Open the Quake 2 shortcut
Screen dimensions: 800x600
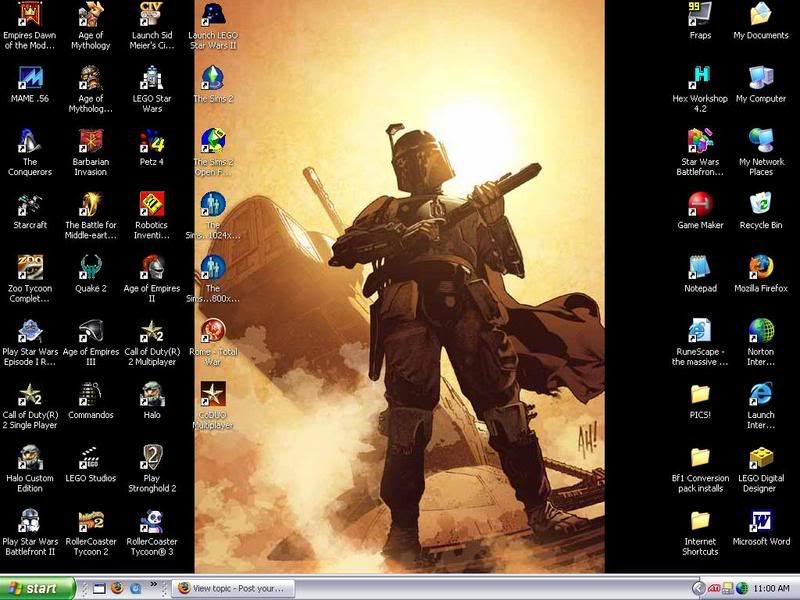tap(90, 274)
